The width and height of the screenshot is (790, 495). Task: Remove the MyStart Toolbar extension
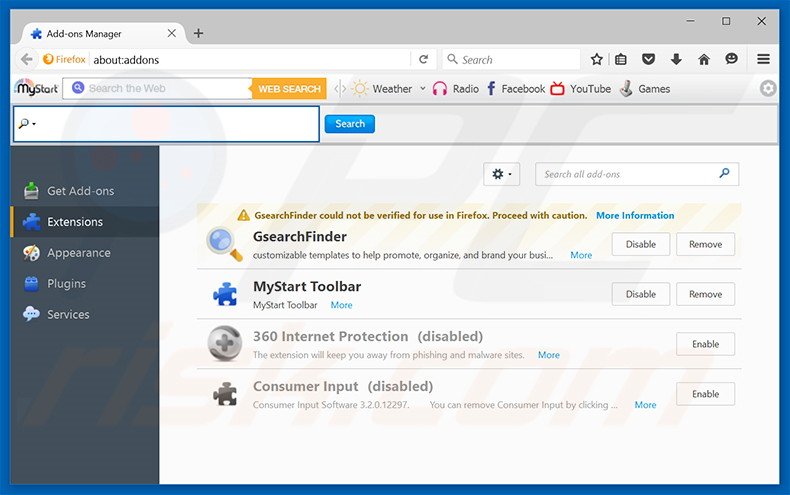(705, 294)
